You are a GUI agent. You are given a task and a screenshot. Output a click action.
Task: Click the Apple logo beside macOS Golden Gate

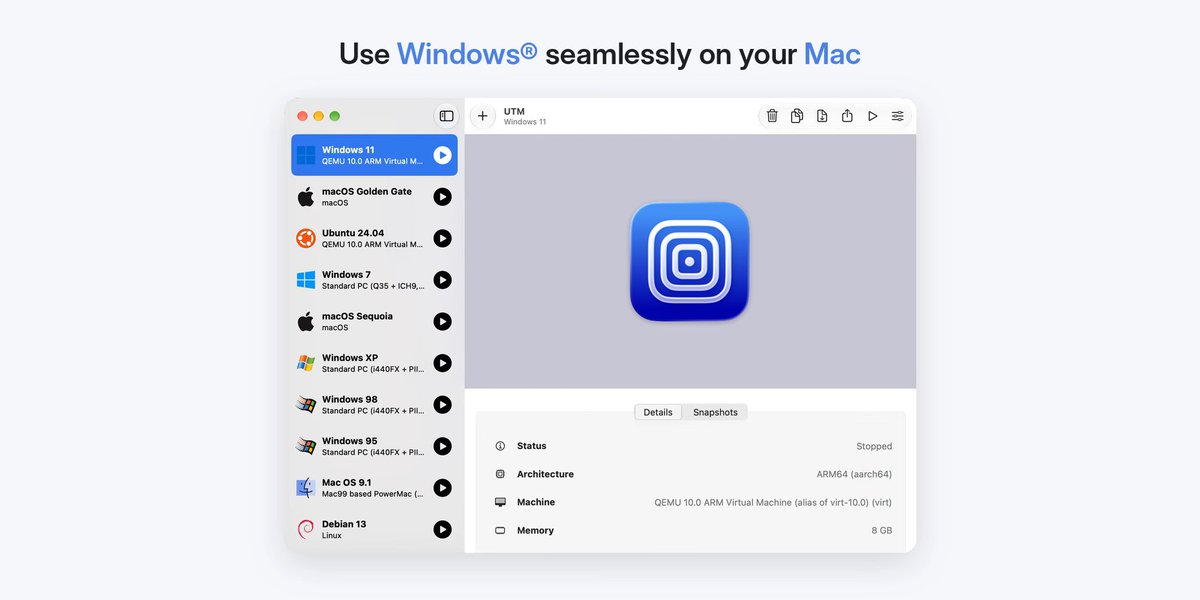pyautogui.click(x=306, y=196)
